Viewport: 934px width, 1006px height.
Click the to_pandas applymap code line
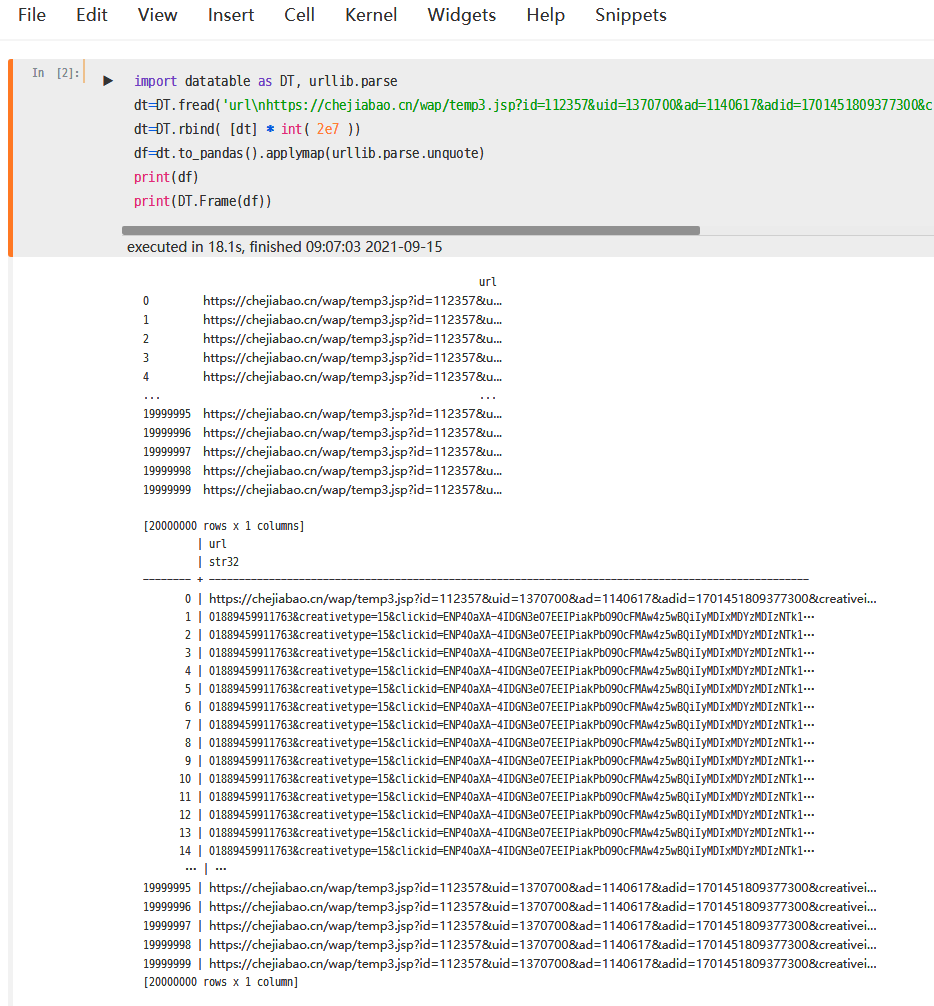[309, 153]
